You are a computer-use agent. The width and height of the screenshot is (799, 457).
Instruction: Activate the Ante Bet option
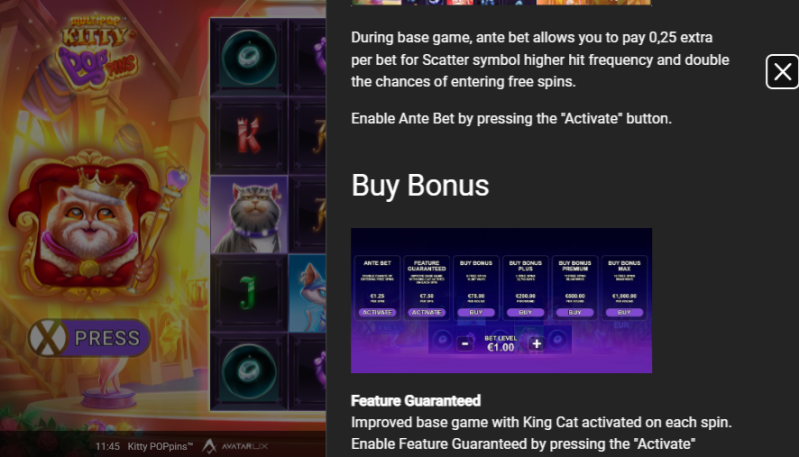pos(377,312)
